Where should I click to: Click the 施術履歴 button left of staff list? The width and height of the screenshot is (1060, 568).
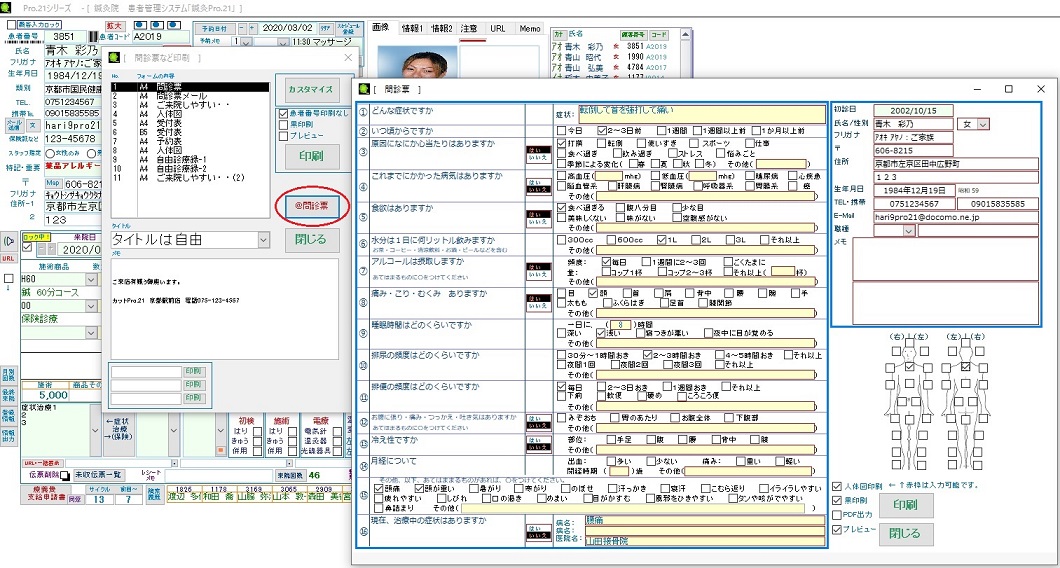click(x=155, y=495)
